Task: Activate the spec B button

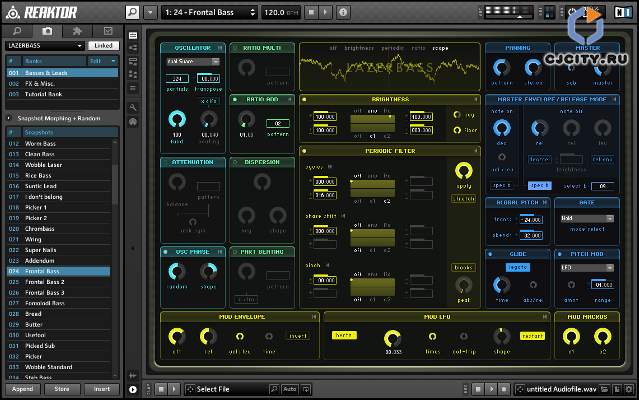Action: click(x=540, y=185)
